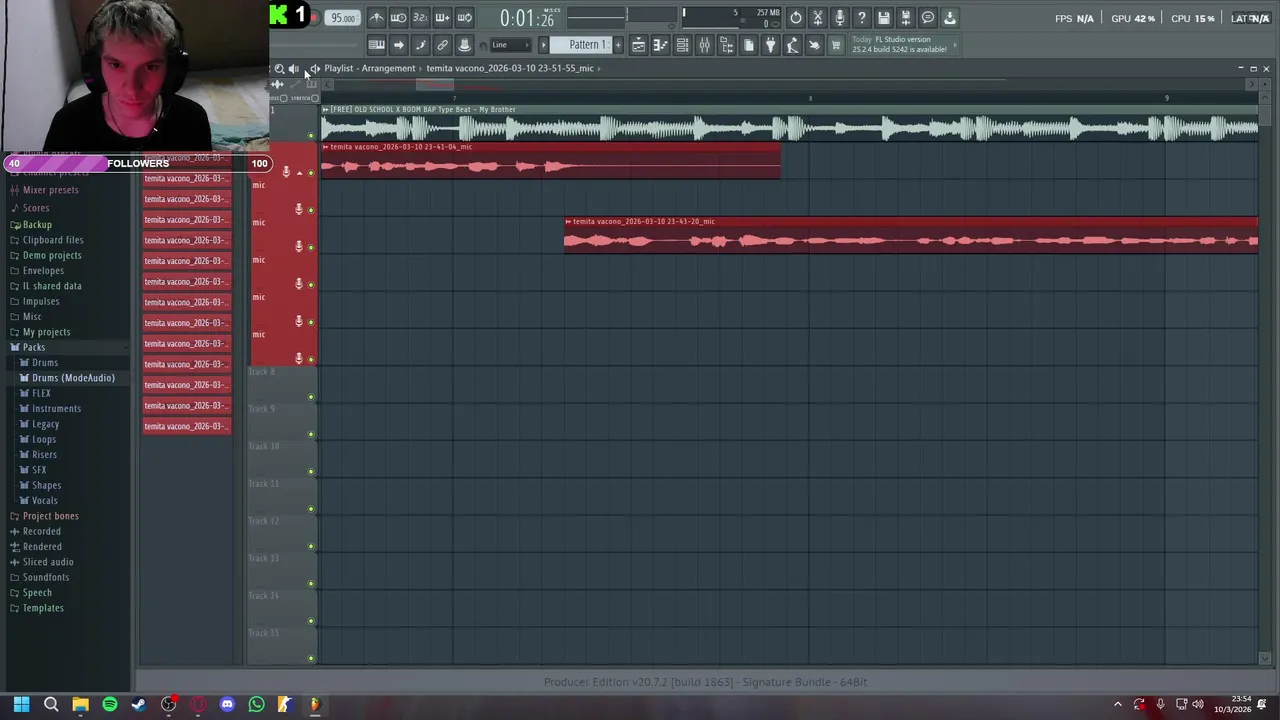This screenshot has width=1280, height=720.
Task: Toggle mute light on Track 10
Action: tap(310, 471)
